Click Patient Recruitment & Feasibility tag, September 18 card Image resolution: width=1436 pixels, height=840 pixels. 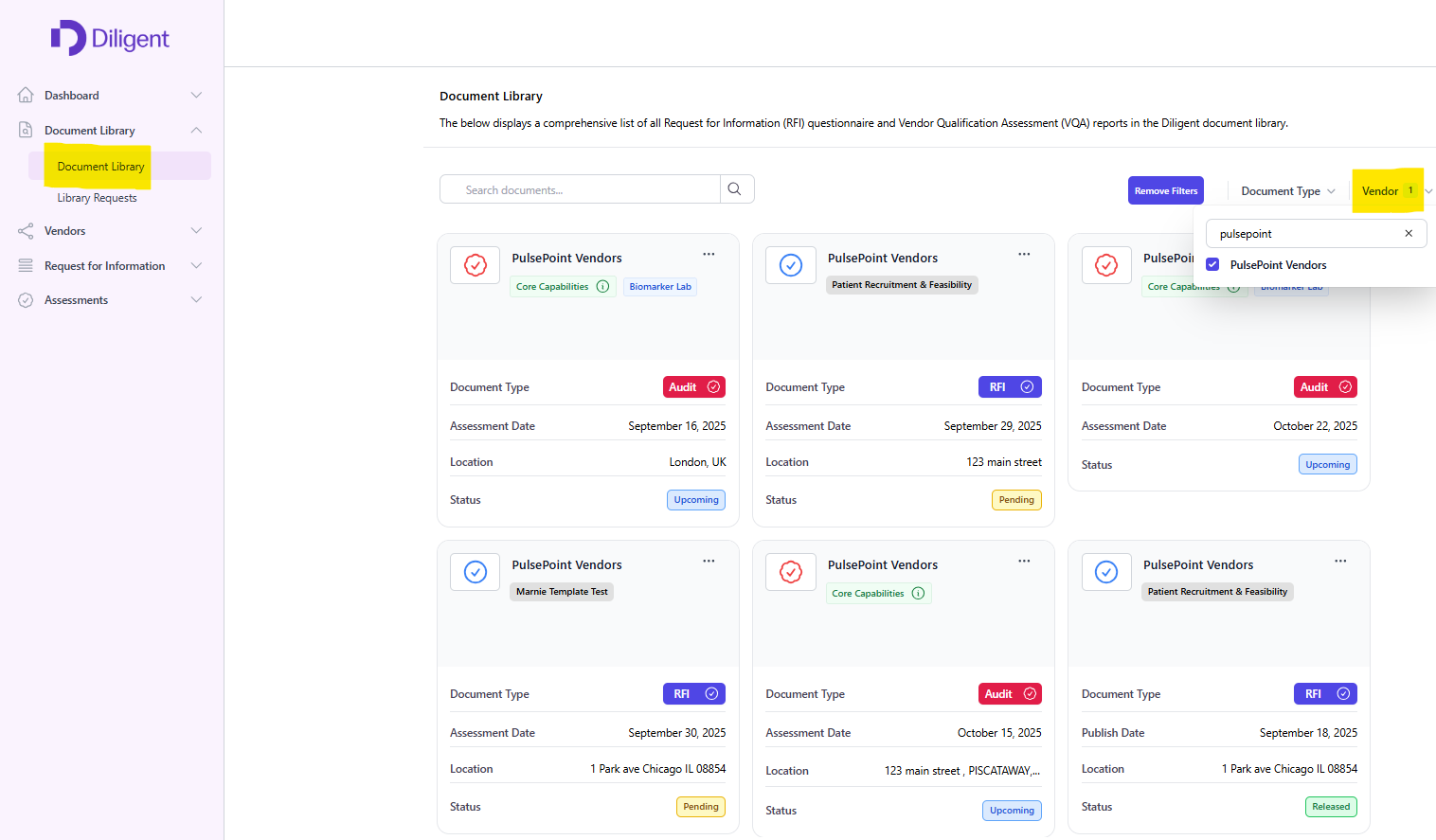pyautogui.click(x=1217, y=591)
